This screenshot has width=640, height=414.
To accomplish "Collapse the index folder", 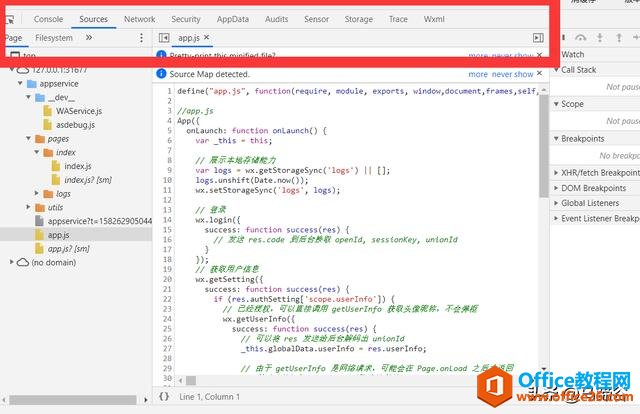I will [36, 152].
